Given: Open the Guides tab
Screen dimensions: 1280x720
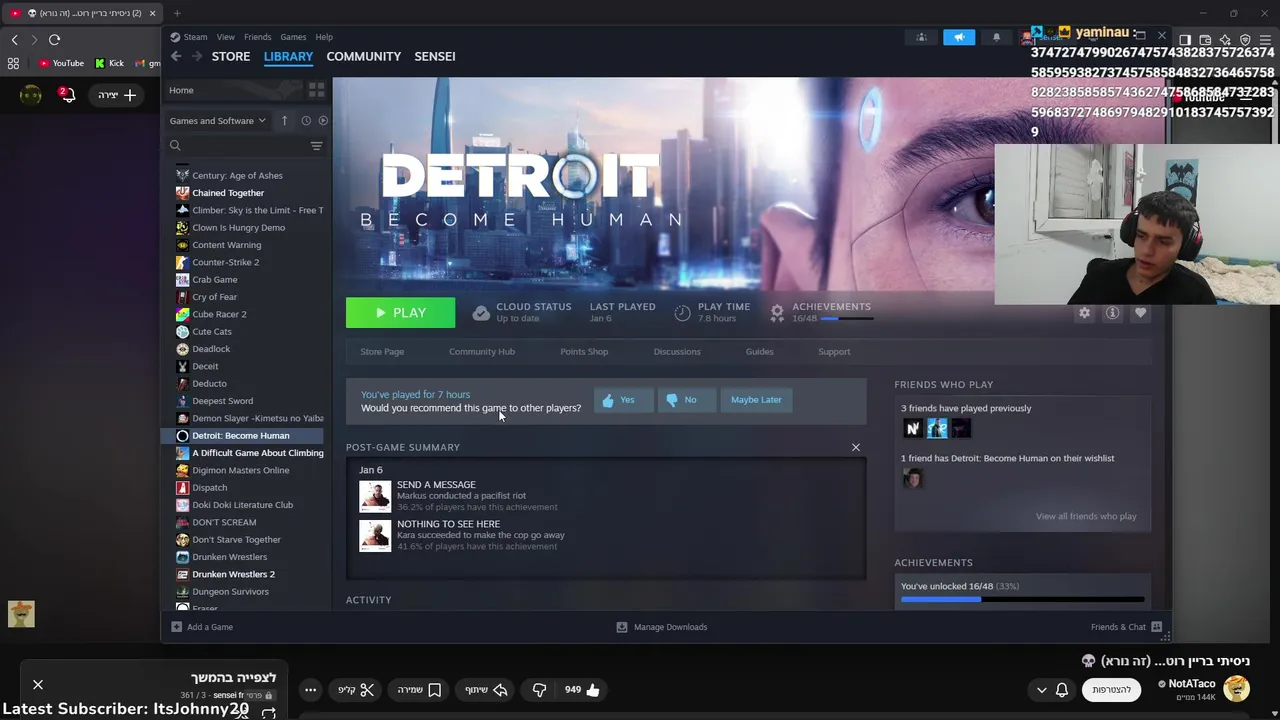Looking at the screenshot, I should pos(759,351).
